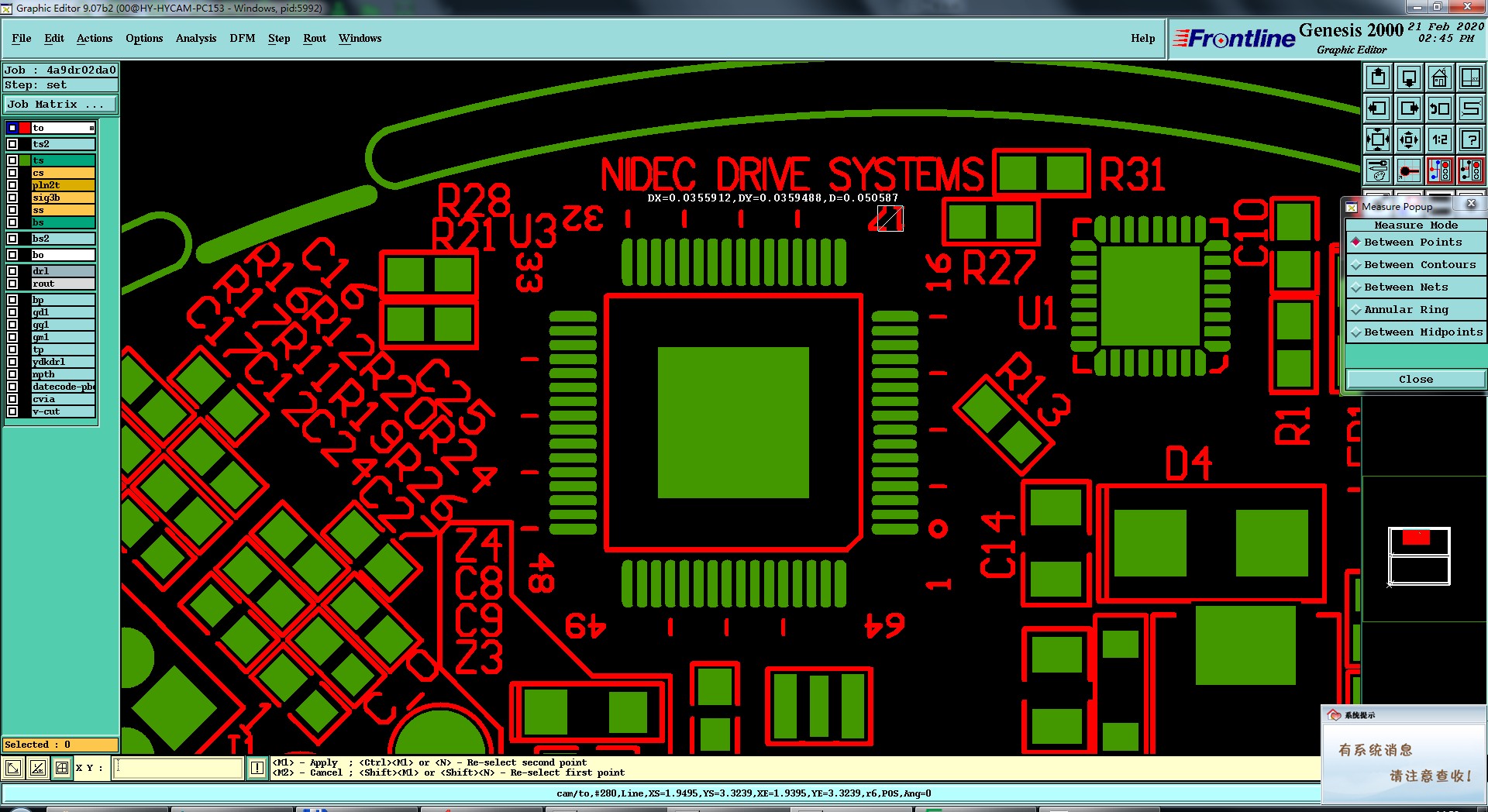Viewport: 1488px width, 812px height.
Task: Click the snap-to-grid pad icon
Action: [x=1409, y=170]
